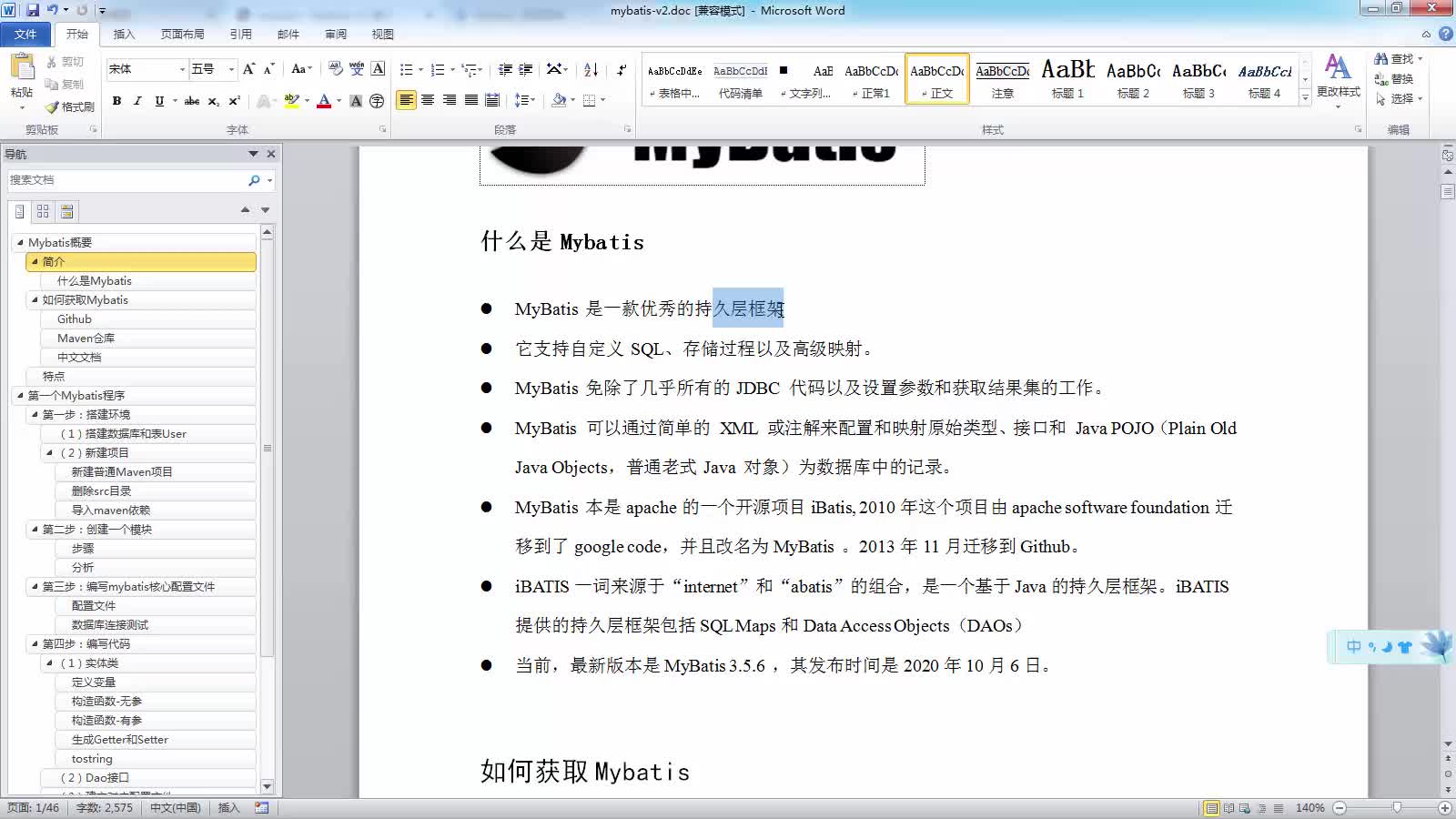Screen dimensions: 1456x819
Task: Click the Increase Indent icon
Action: pyautogui.click(x=526, y=69)
